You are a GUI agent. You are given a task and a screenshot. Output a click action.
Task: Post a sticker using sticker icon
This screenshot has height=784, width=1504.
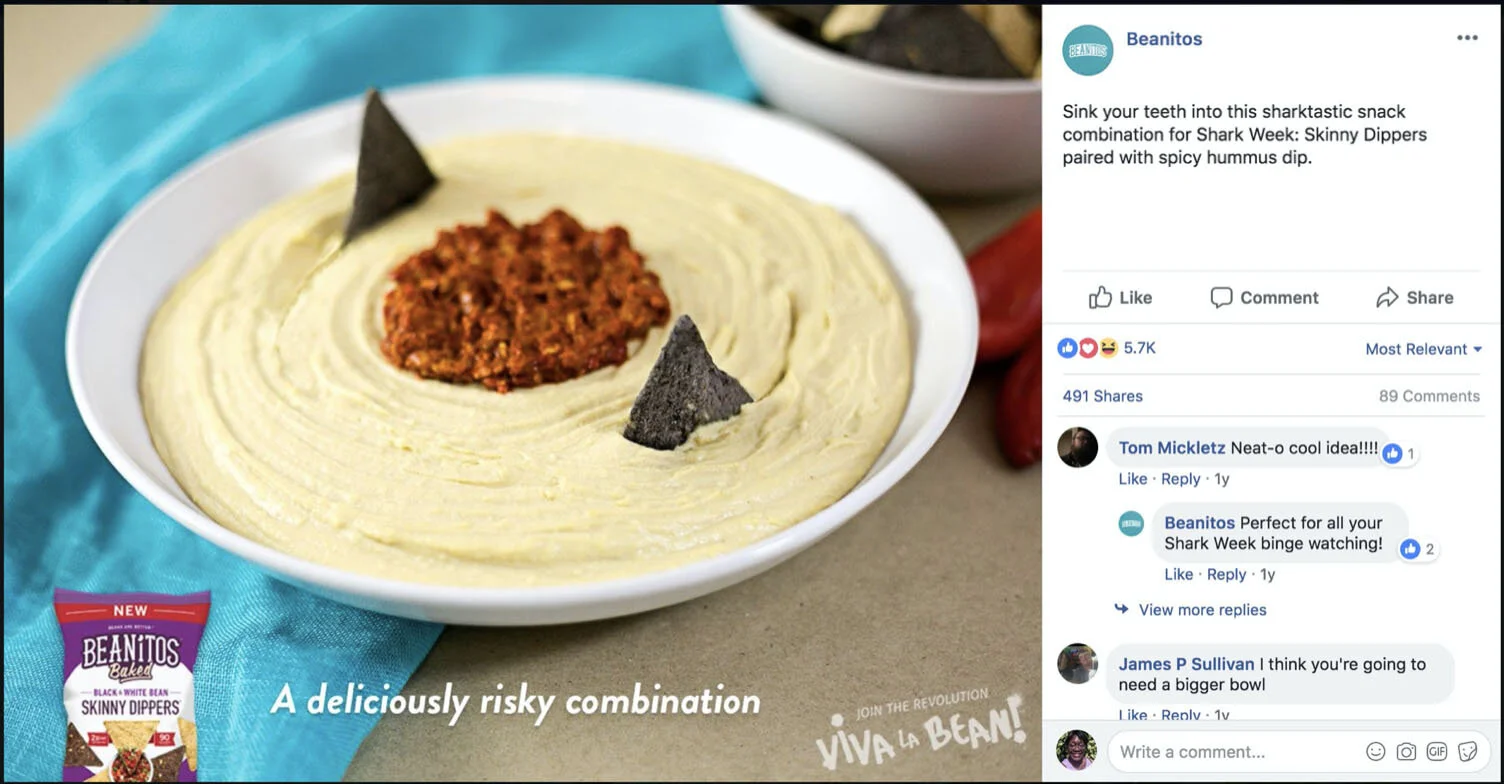(1467, 751)
